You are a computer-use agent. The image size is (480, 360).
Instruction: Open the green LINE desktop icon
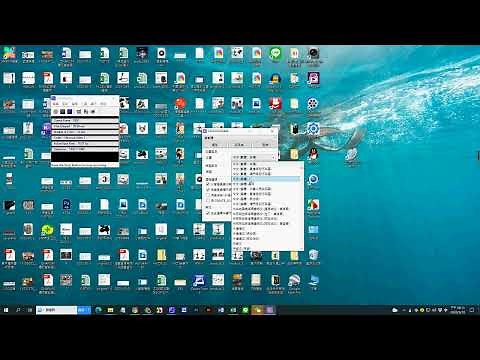[275, 53]
